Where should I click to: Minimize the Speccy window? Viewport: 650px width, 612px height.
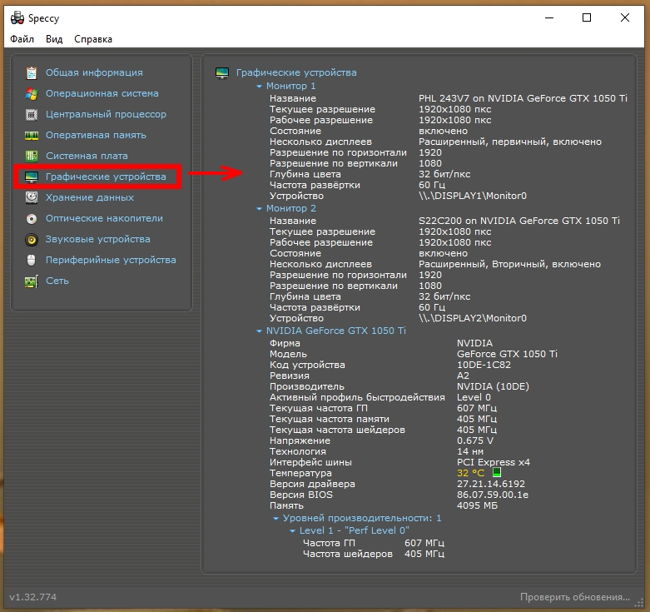(x=549, y=18)
